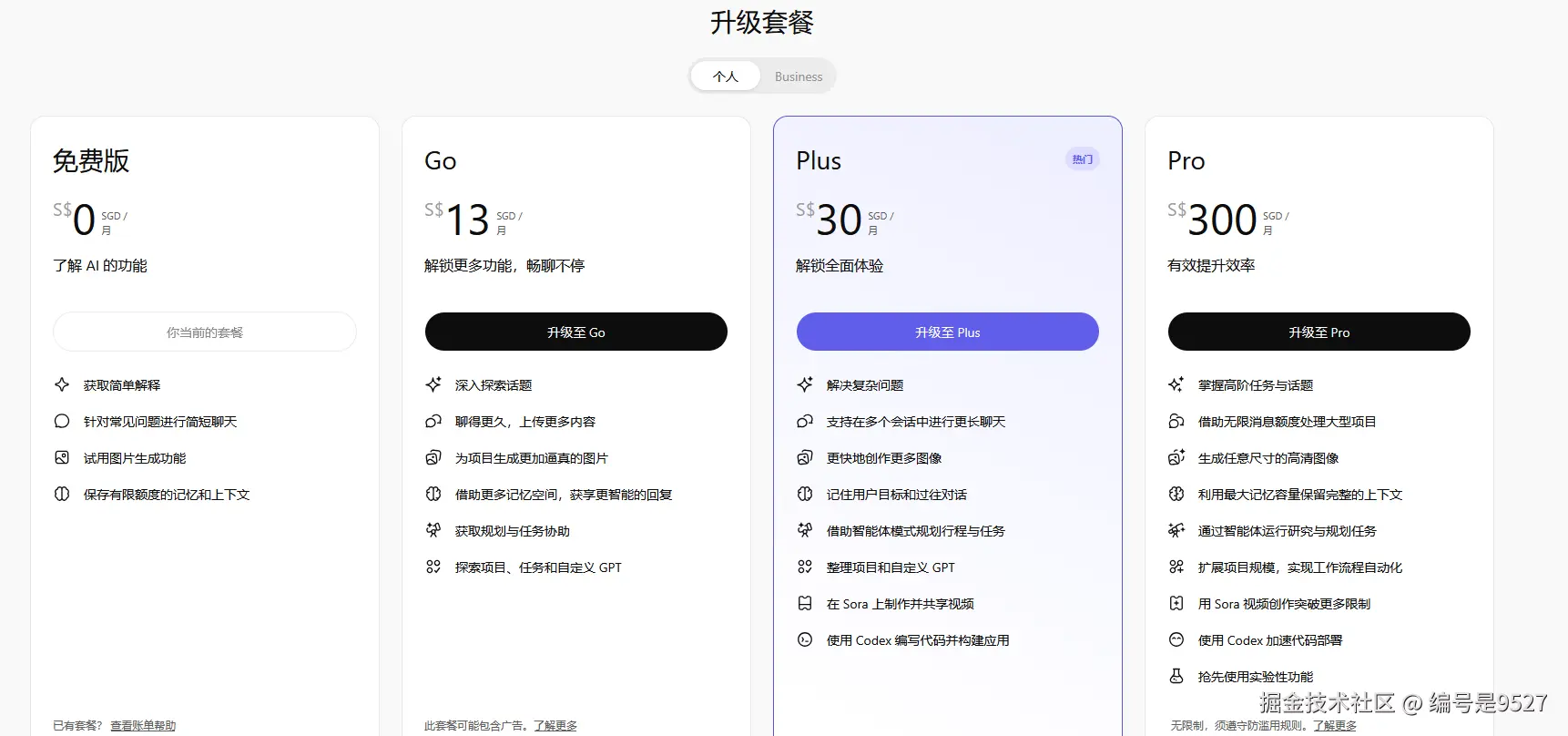
Task: Click image icon beside 试用图片生成功能
Action: [x=62, y=457]
